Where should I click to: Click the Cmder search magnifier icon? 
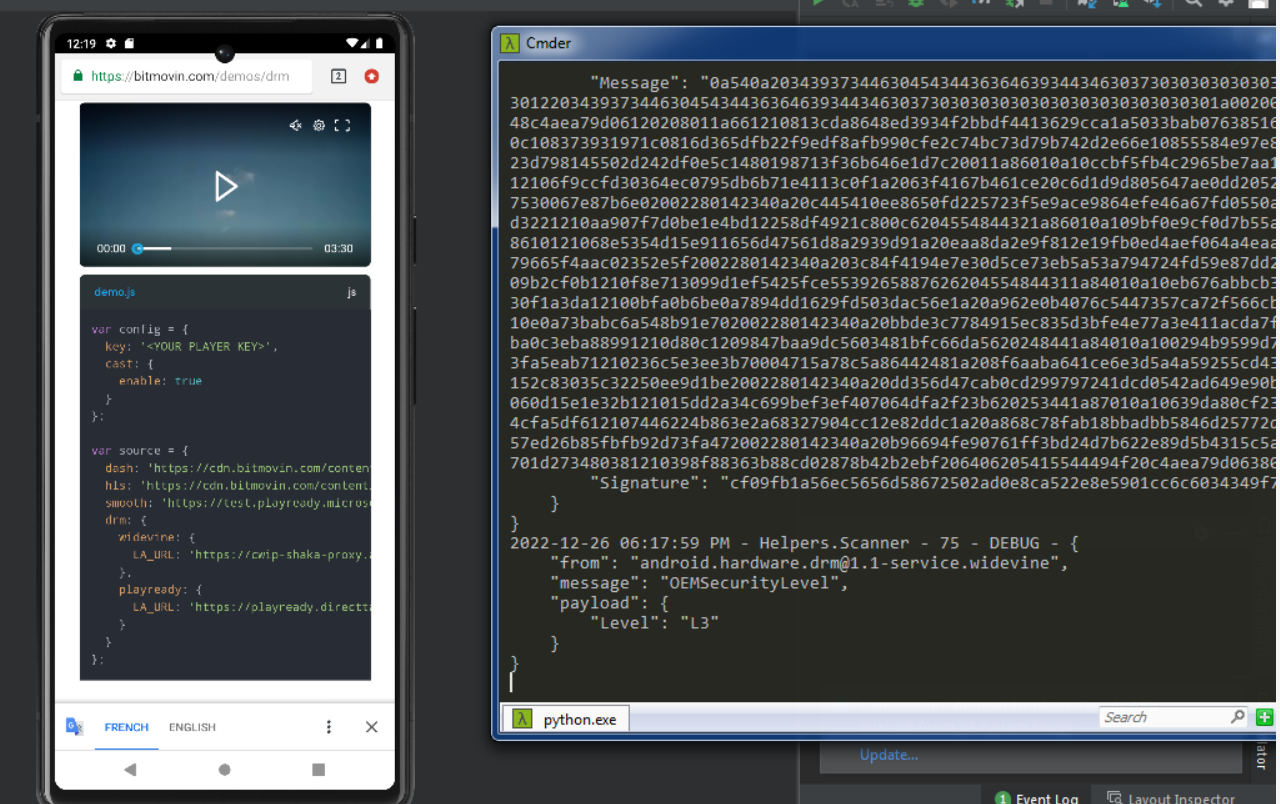1237,717
